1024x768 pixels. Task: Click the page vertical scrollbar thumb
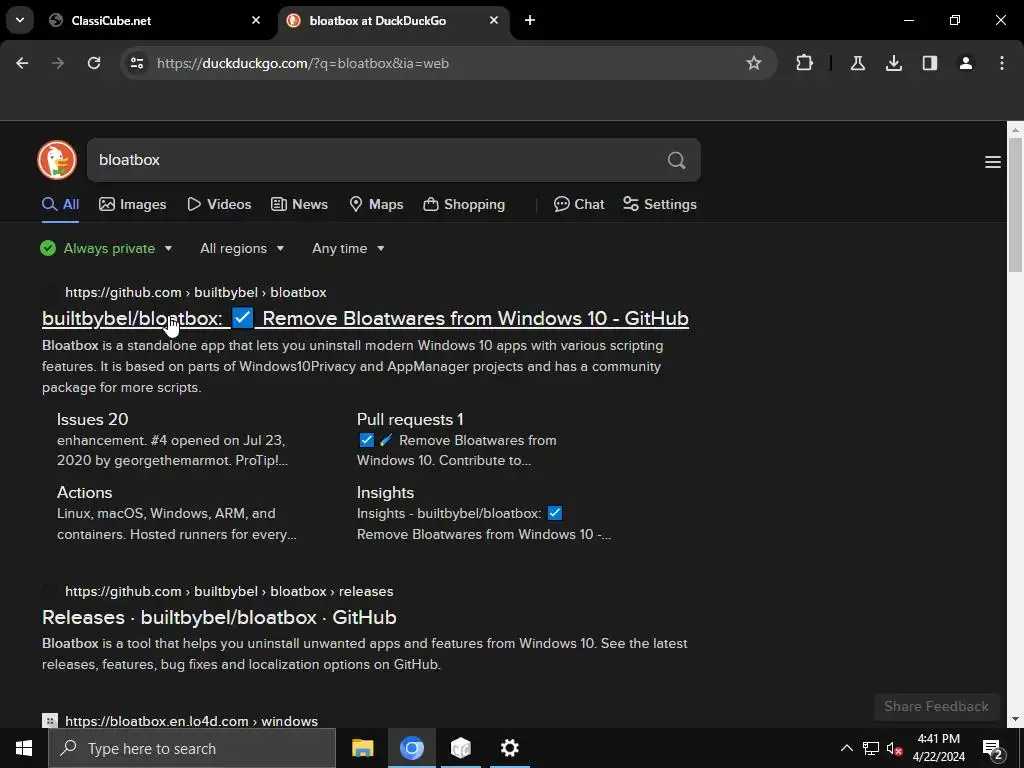point(1015,205)
